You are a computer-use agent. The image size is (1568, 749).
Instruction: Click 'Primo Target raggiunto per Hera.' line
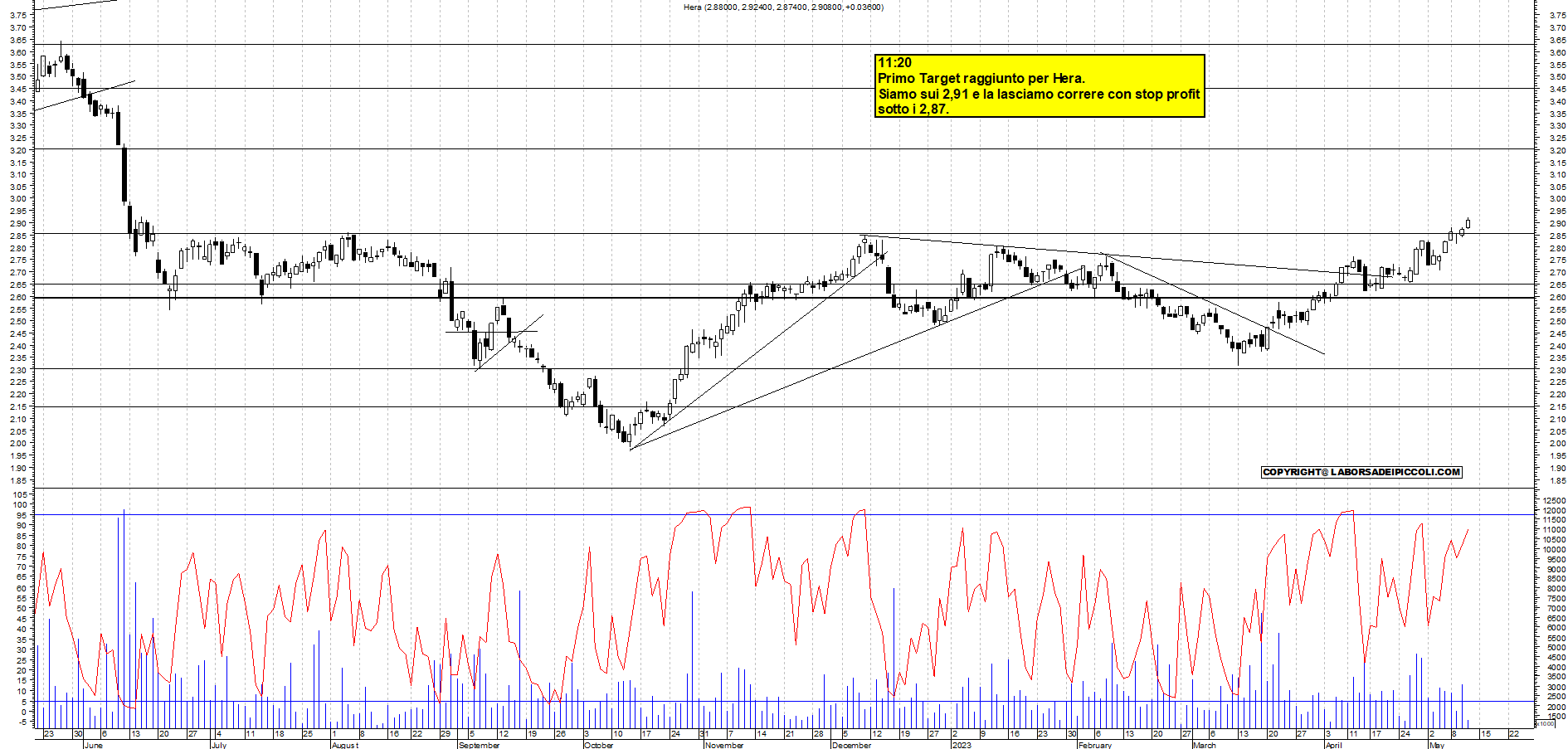tap(981, 79)
